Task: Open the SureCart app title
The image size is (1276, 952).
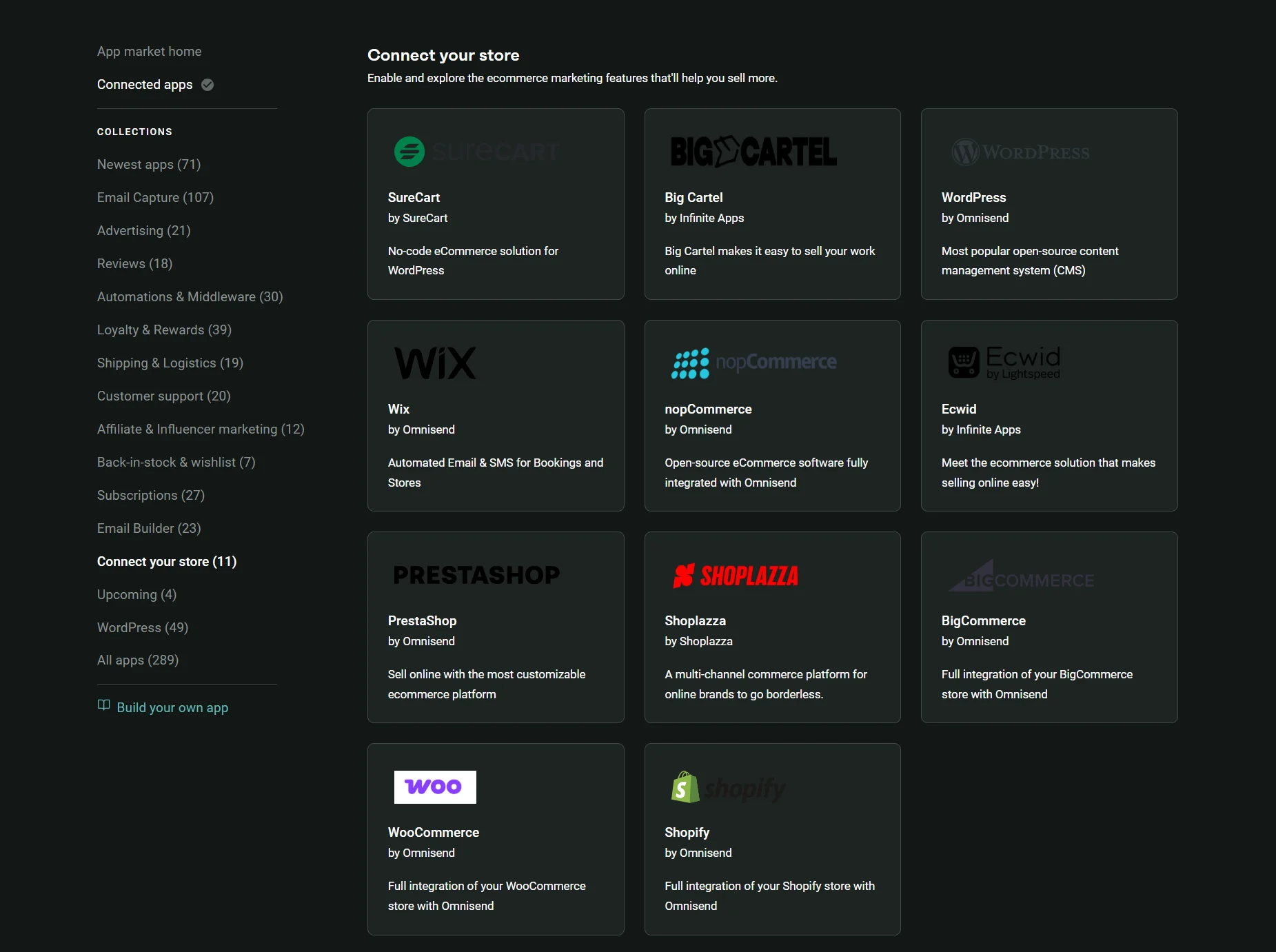Action: click(414, 198)
